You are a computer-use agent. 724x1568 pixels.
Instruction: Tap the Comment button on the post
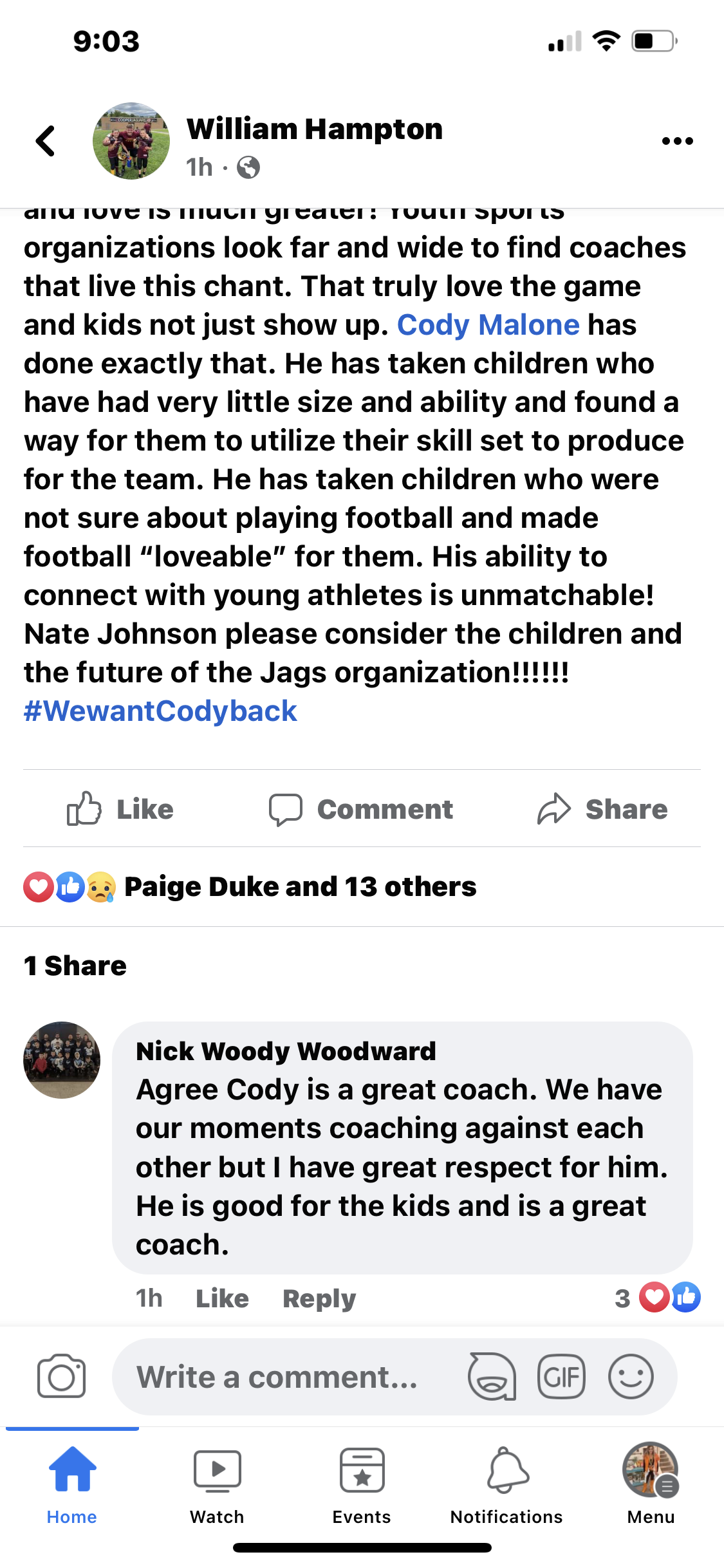coord(361,809)
